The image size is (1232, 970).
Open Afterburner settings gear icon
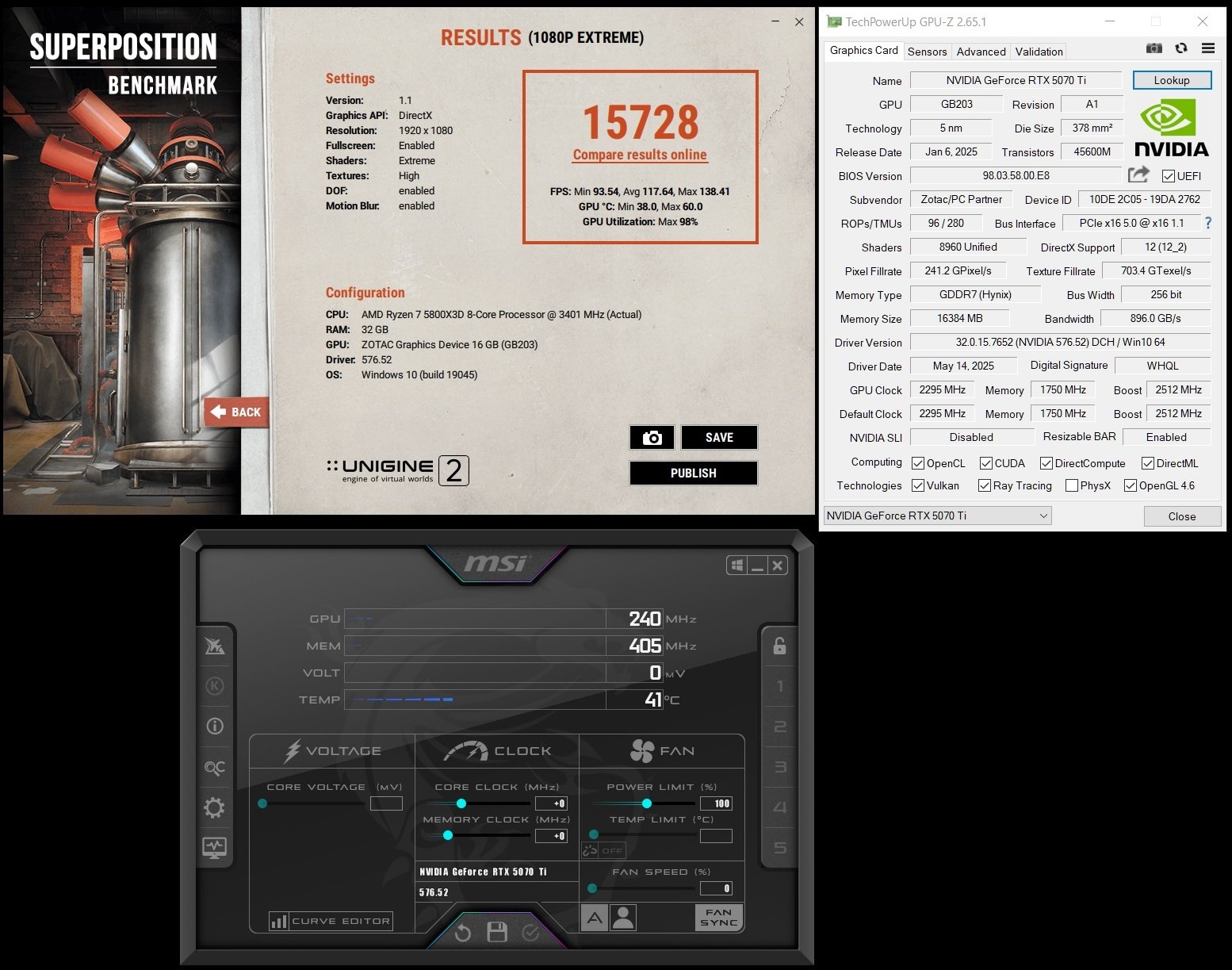[x=215, y=807]
